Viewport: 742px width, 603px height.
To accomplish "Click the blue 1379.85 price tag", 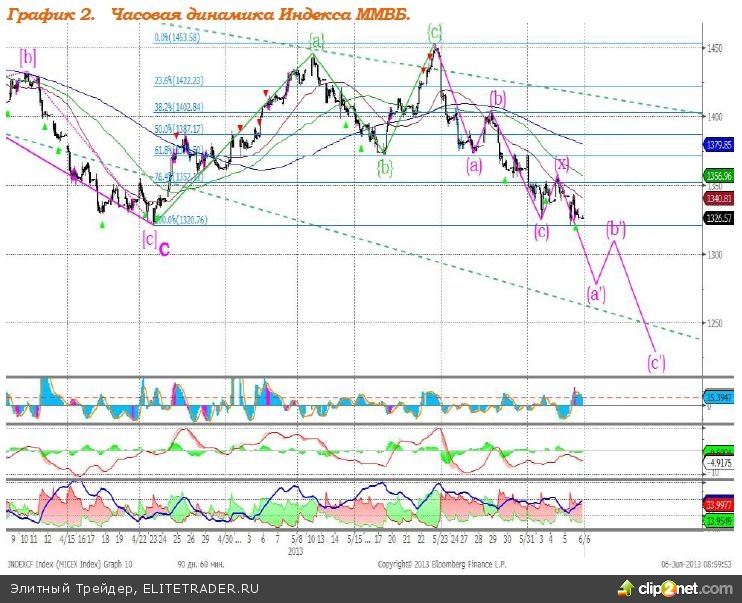I will tap(720, 145).
